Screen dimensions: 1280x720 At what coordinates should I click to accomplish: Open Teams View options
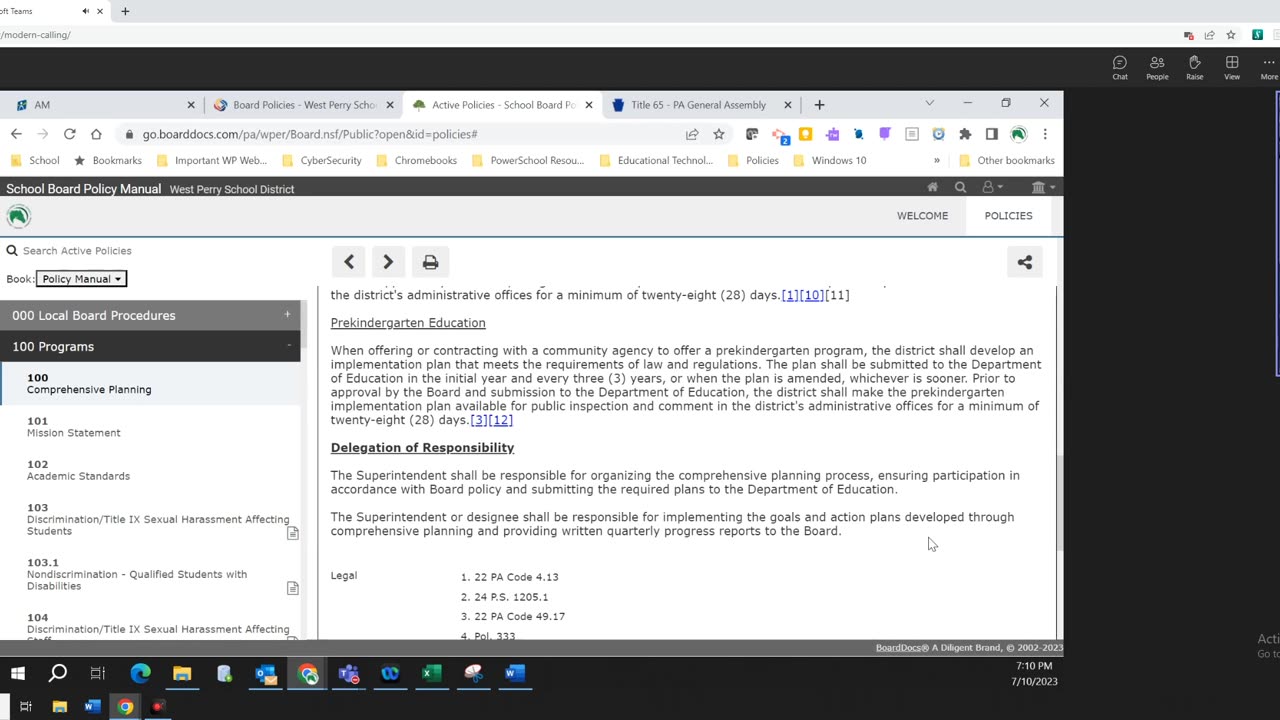coord(1232,67)
